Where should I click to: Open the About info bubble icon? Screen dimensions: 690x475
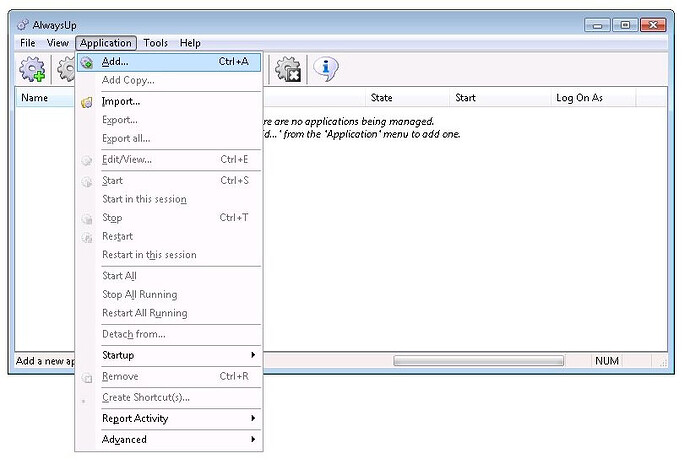click(x=326, y=69)
